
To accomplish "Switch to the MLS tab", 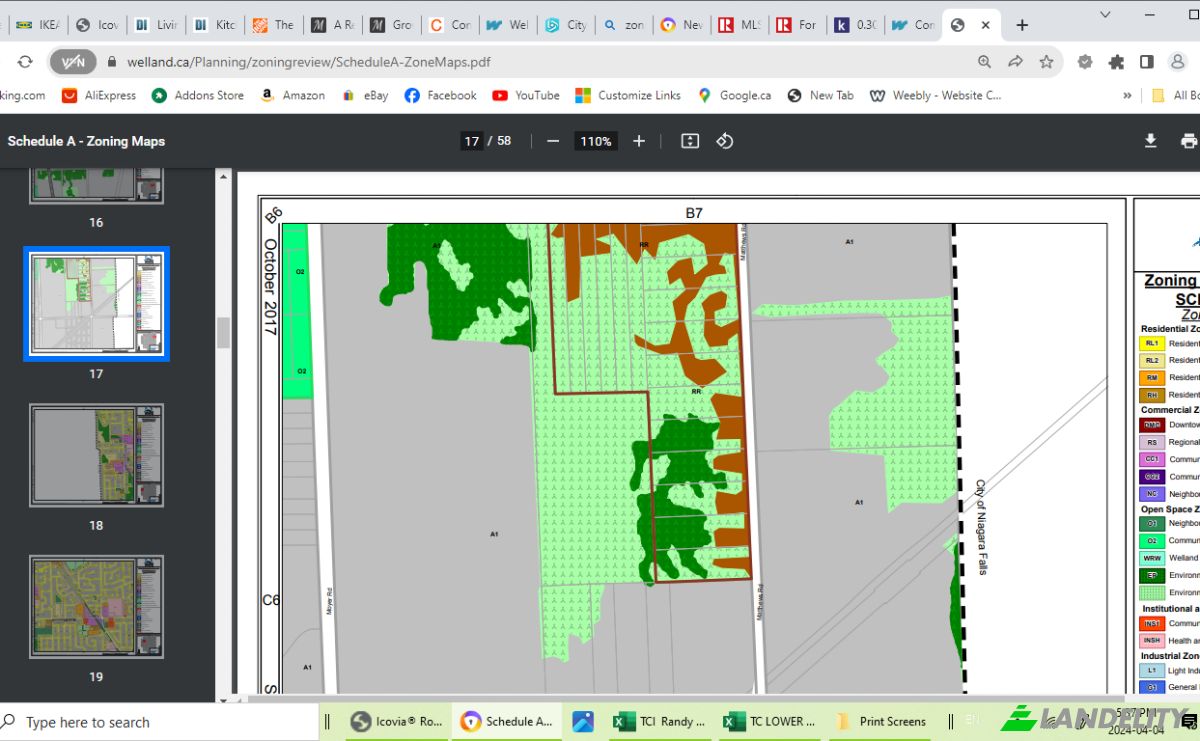I will click(x=739, y=25).
